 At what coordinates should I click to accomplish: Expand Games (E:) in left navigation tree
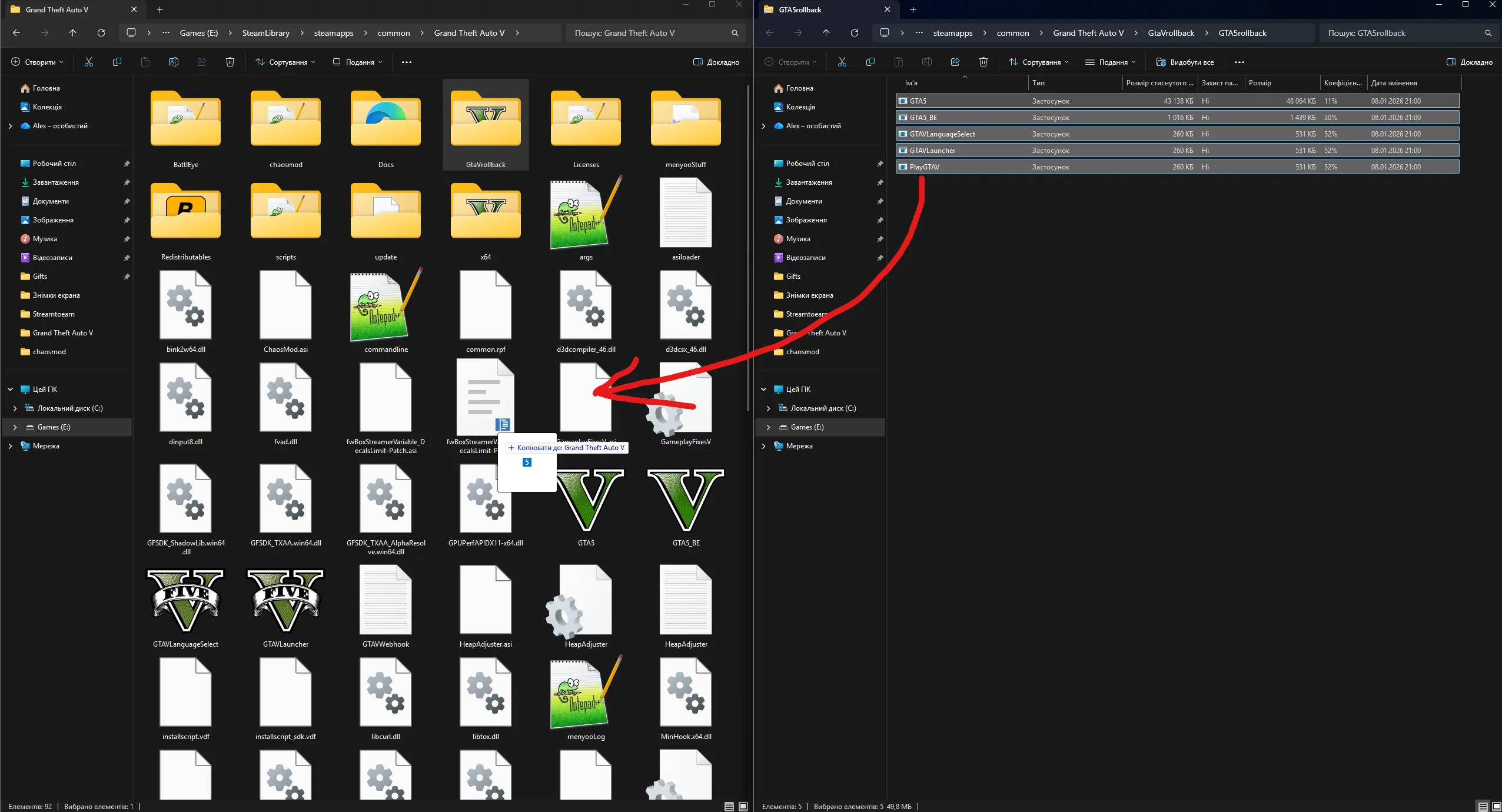tap(15, 427)
